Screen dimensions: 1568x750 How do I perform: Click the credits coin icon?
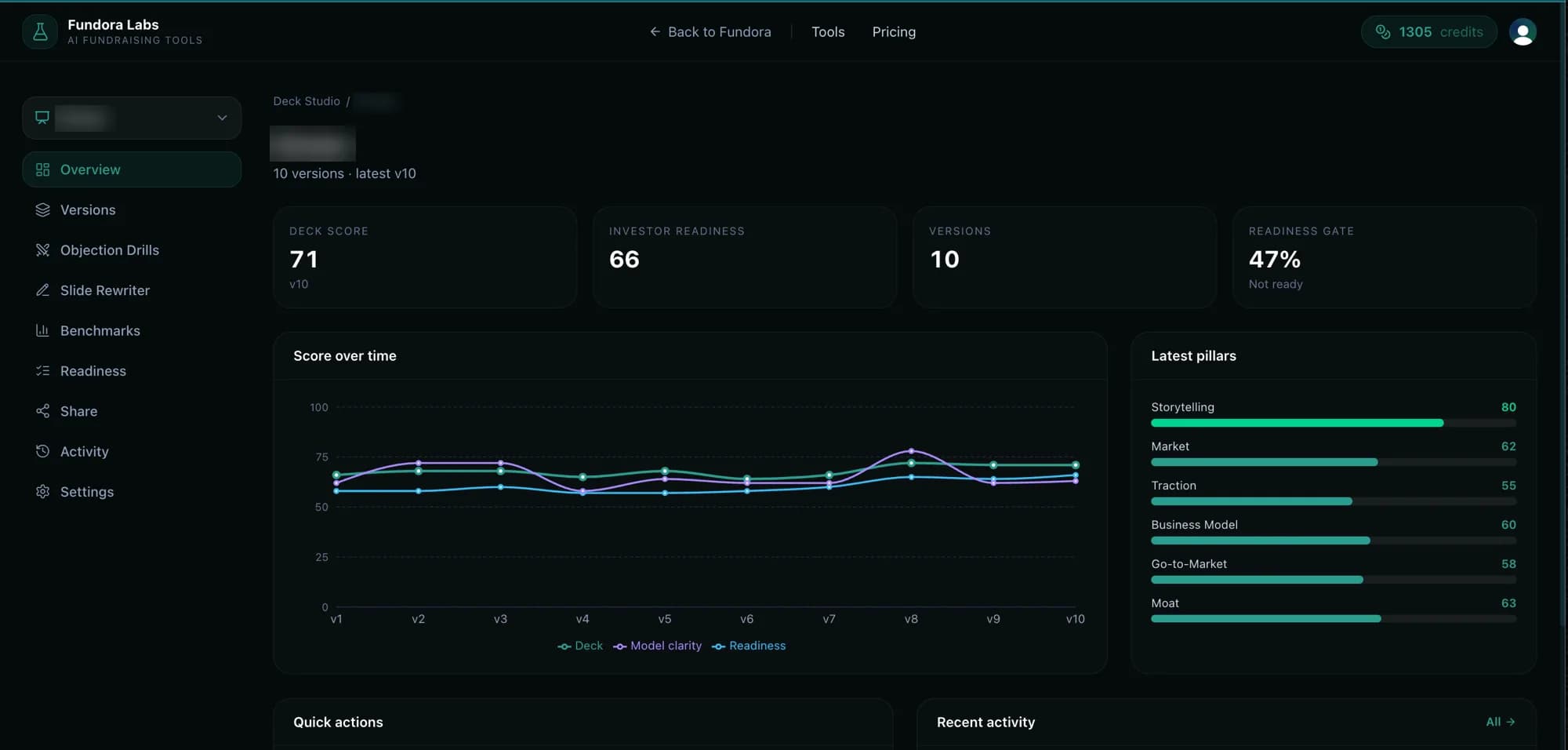tap(1383, 32)
